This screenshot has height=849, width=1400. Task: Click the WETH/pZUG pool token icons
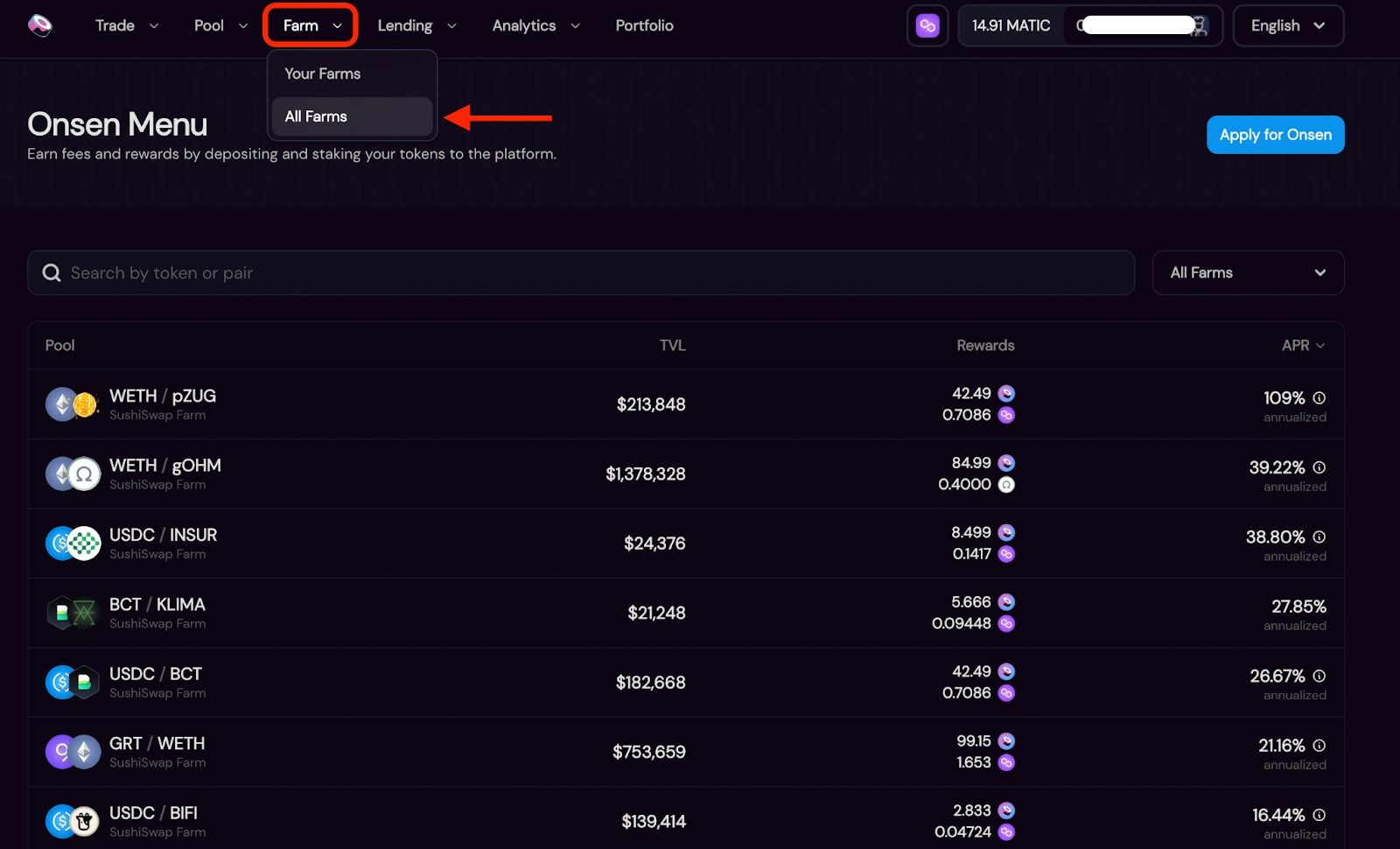(x=72, y=404)
